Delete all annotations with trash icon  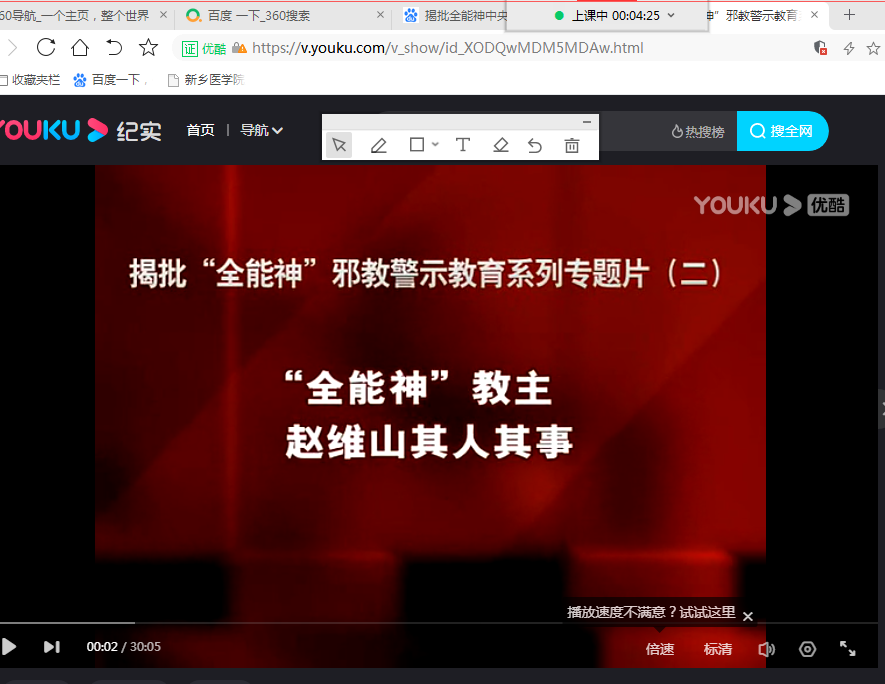572,145
